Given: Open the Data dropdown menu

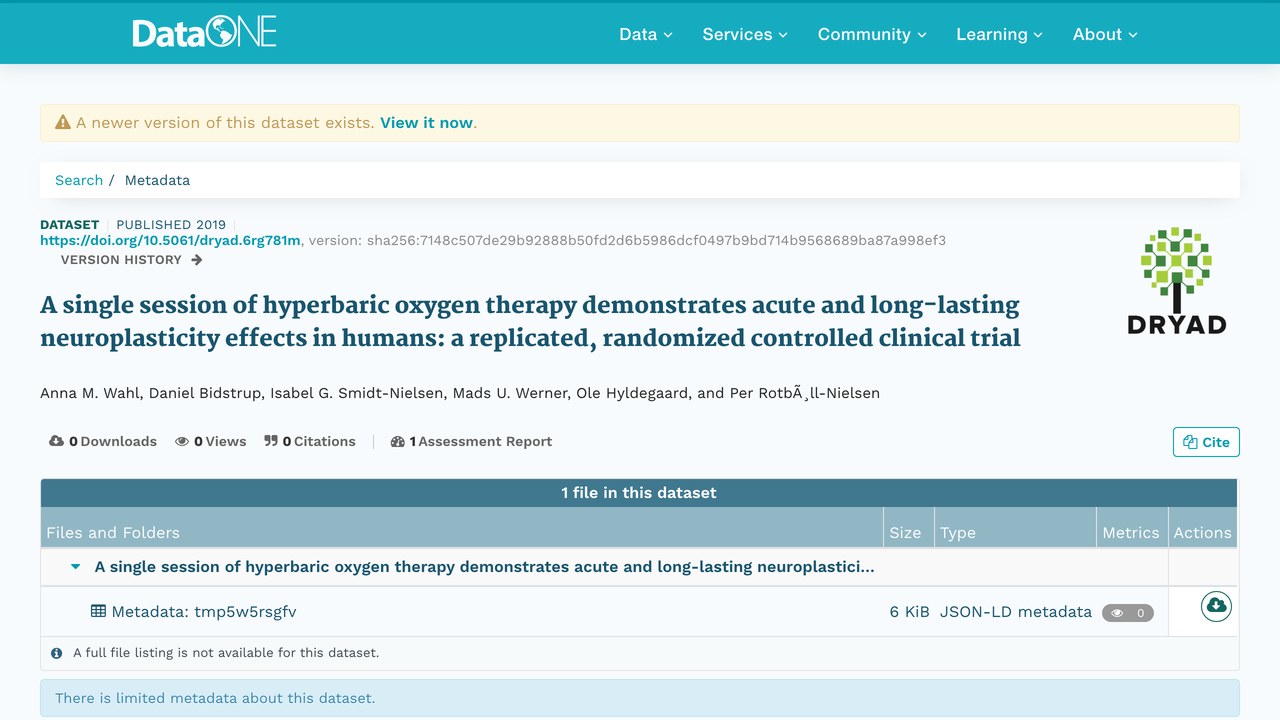Looking at the screenshot, I should 646,34.
